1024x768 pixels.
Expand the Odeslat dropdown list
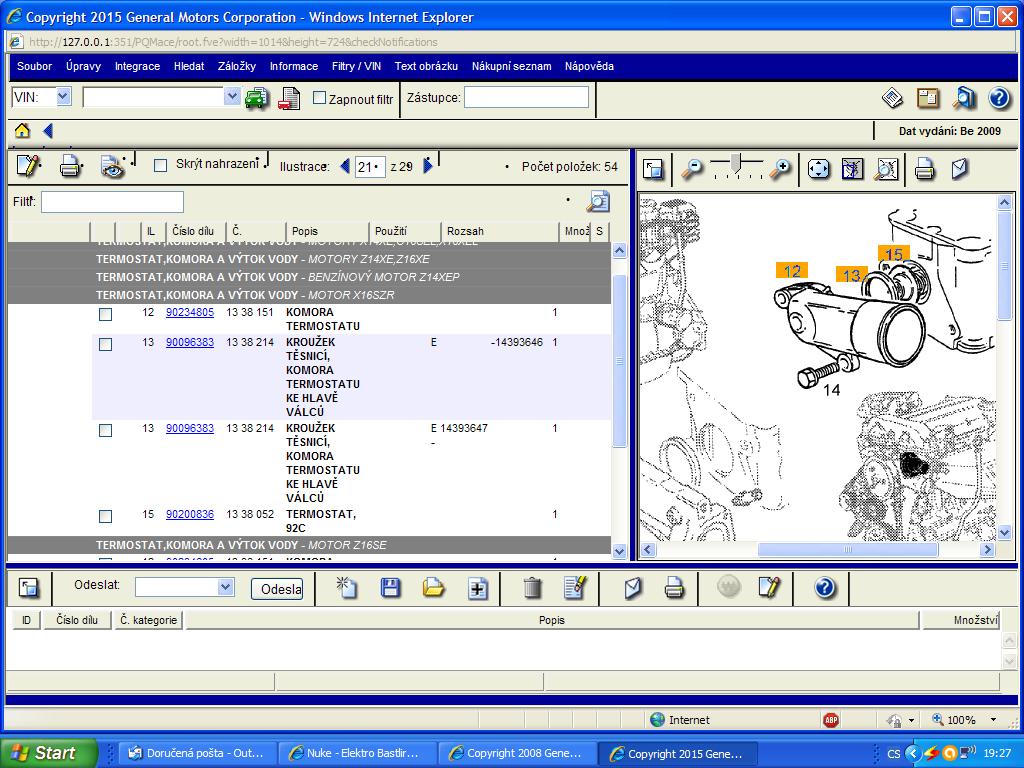(x=225, y=587)
